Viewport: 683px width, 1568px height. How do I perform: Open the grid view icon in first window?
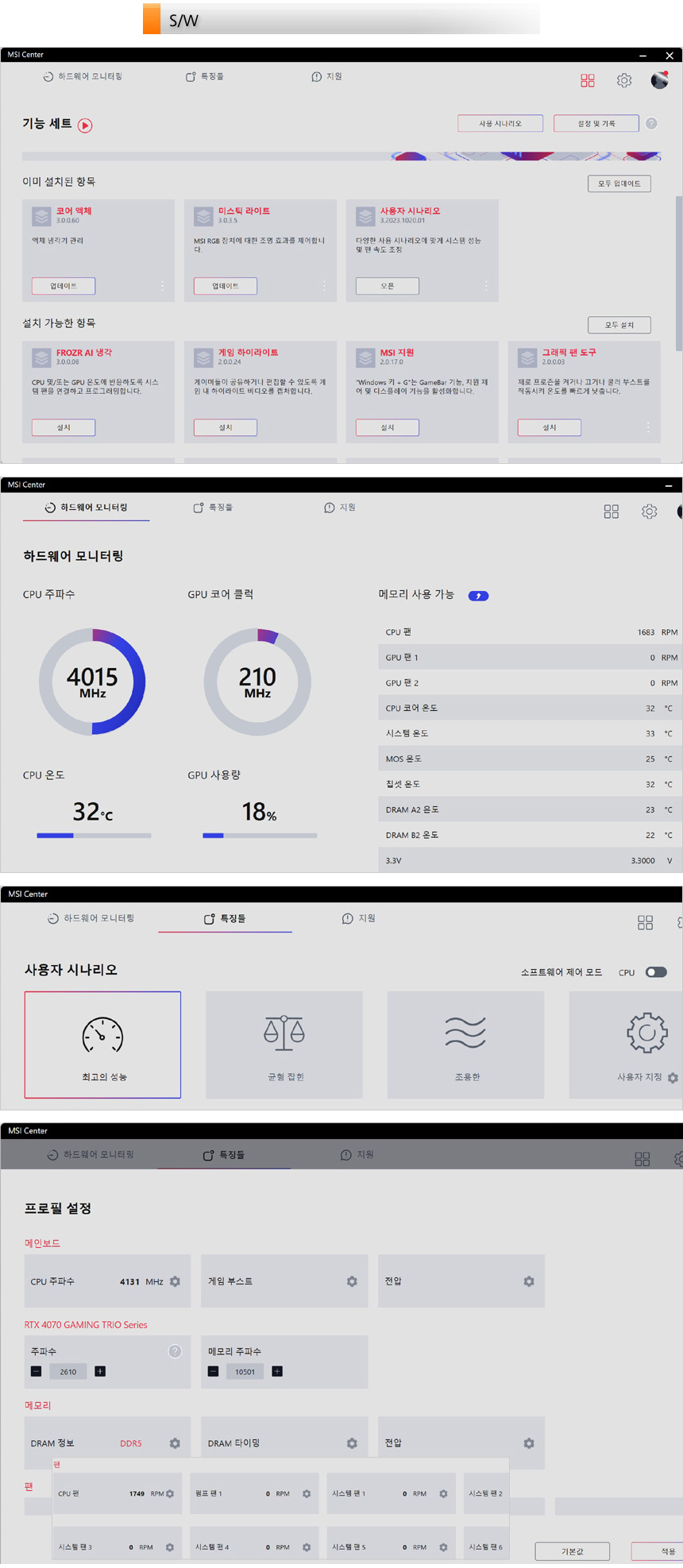tap(588, 80)
